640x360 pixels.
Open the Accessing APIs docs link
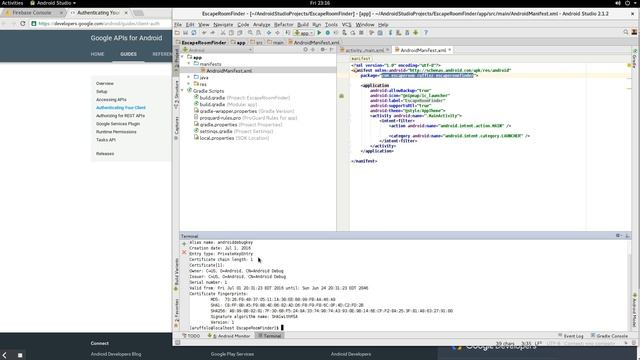click(111, 100)
